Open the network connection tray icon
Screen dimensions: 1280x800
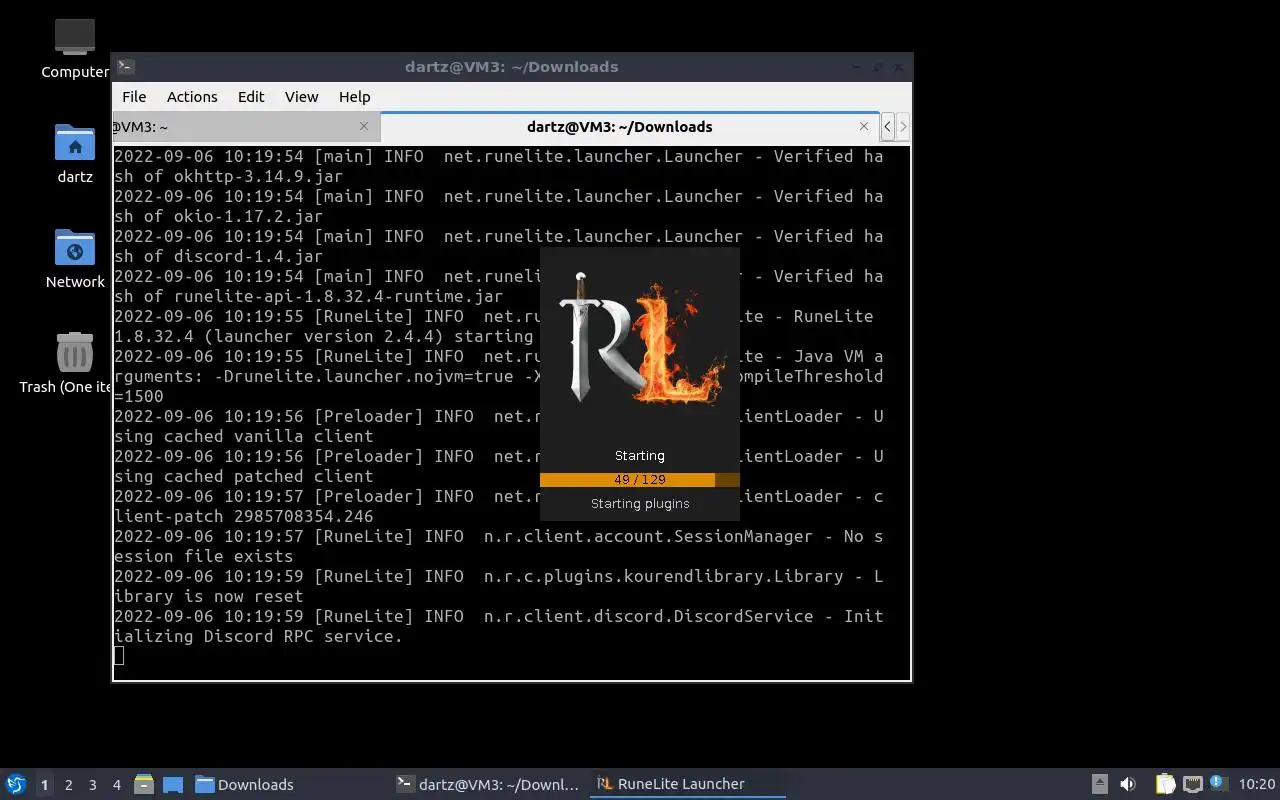tap(1193, 784)
